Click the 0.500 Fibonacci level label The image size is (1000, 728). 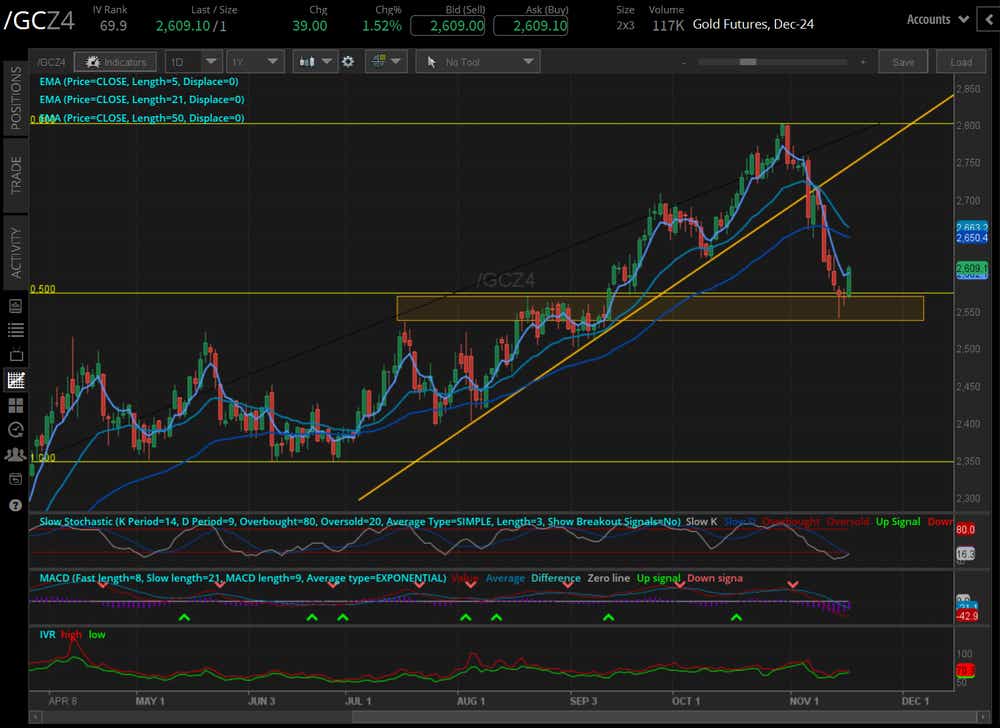point(43,289)
